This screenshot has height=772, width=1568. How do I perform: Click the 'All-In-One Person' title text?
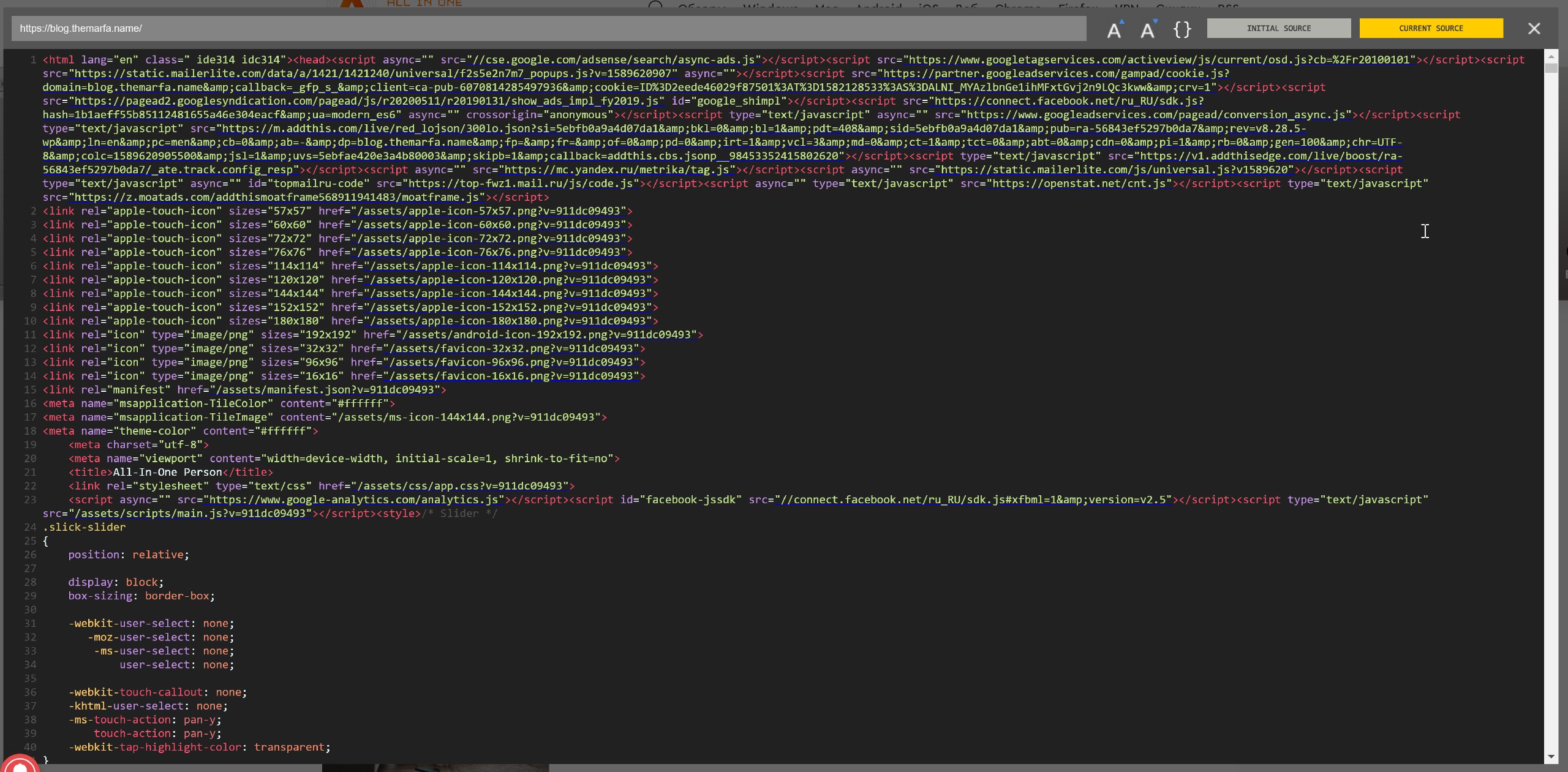pos(167,472)
